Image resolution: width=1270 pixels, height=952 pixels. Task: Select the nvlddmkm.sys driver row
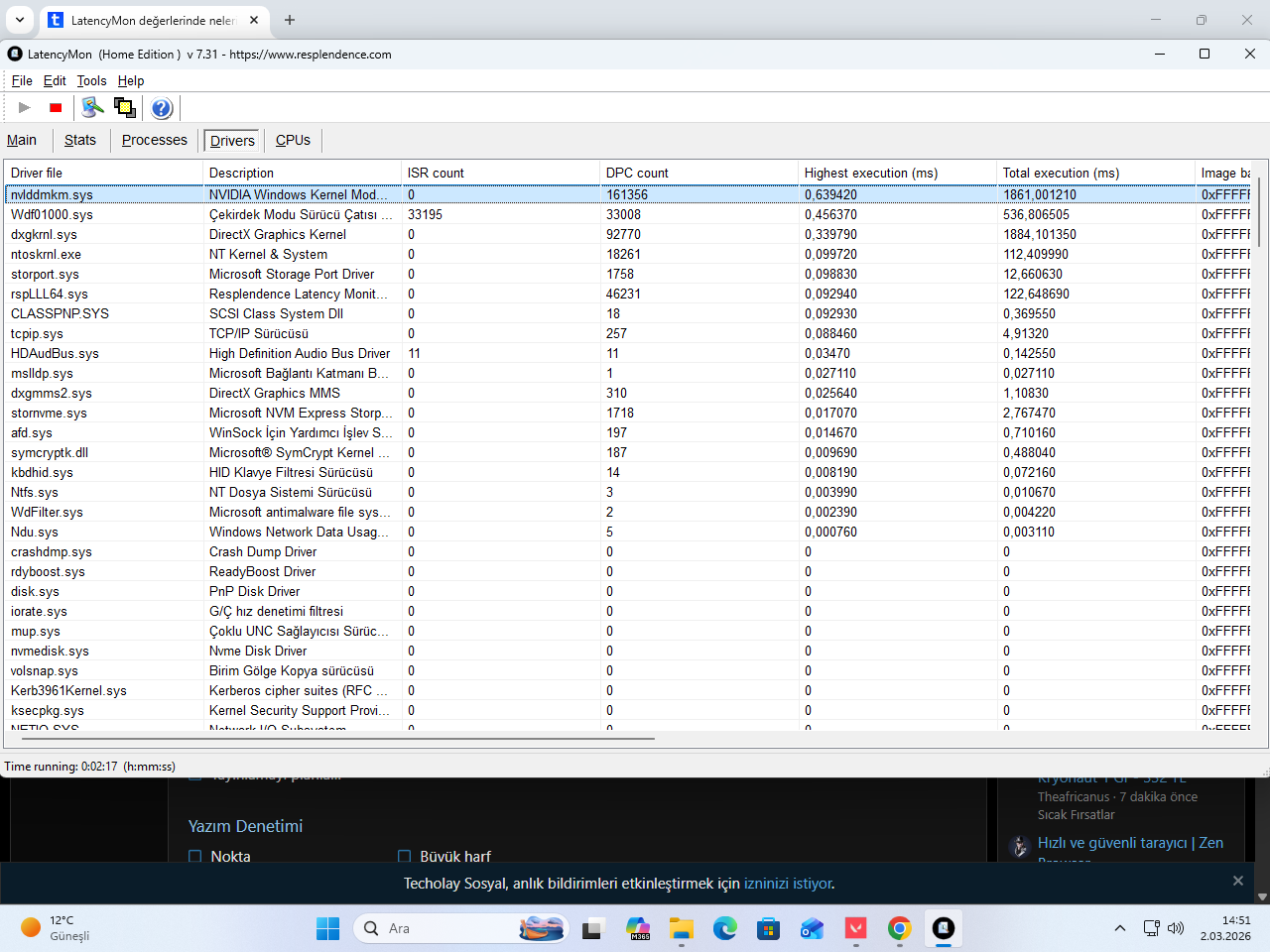[627, 194]
